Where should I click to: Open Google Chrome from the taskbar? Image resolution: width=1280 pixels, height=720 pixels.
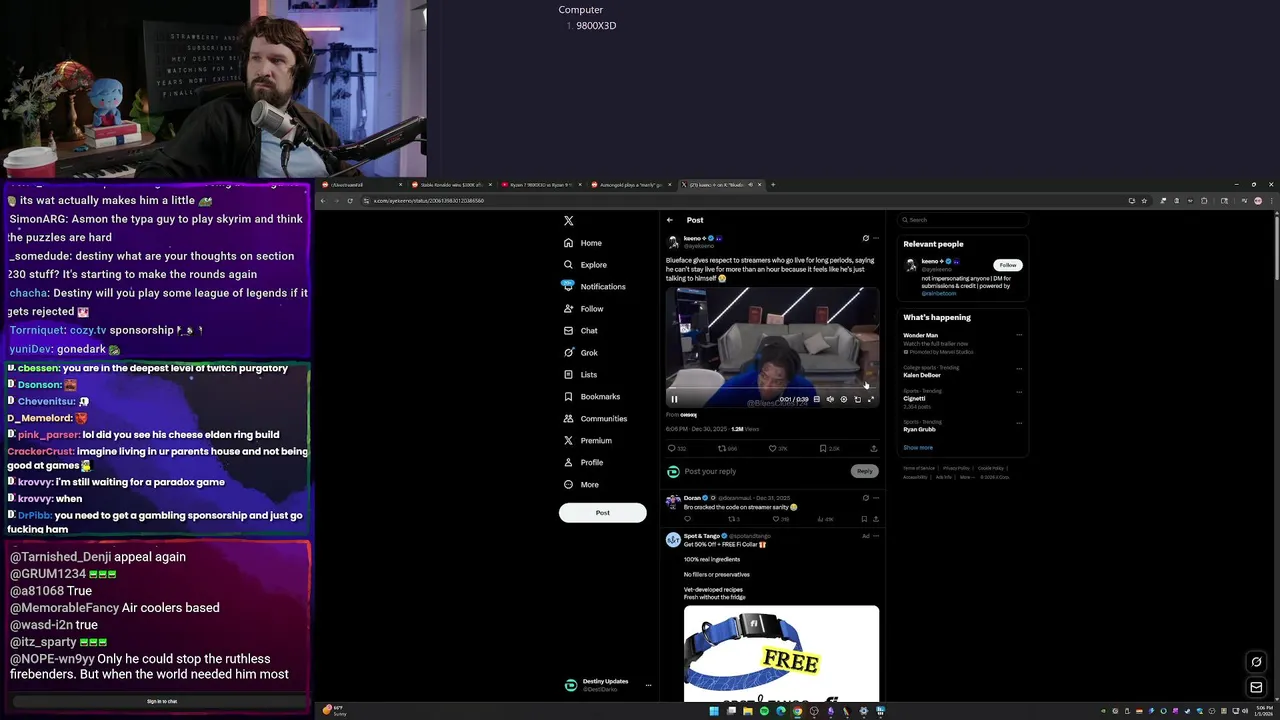[x=797, y=711]
